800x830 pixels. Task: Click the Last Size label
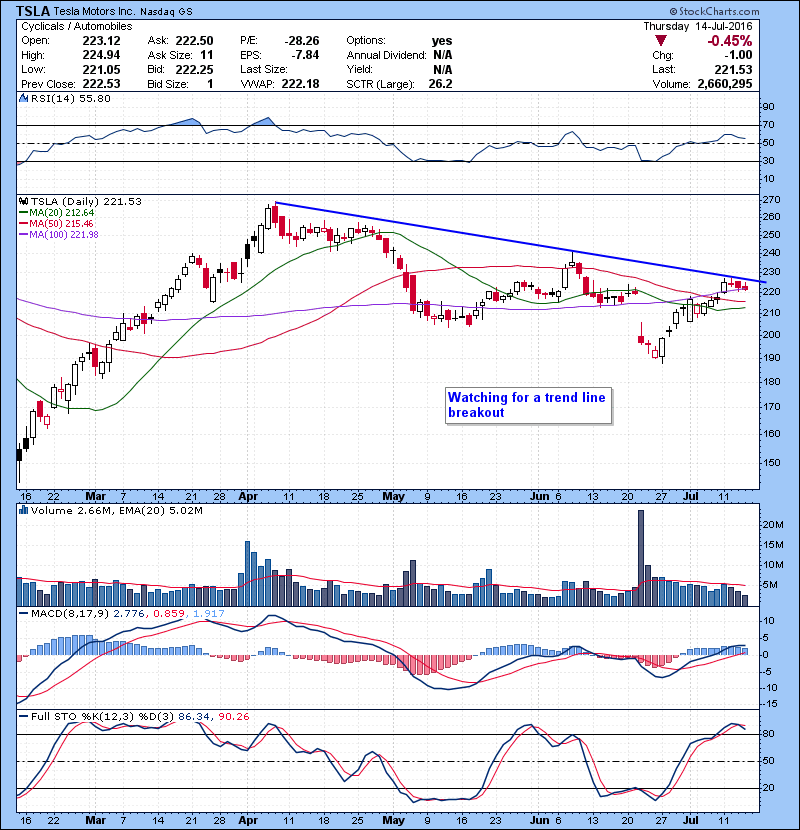(x=264, y=69)
